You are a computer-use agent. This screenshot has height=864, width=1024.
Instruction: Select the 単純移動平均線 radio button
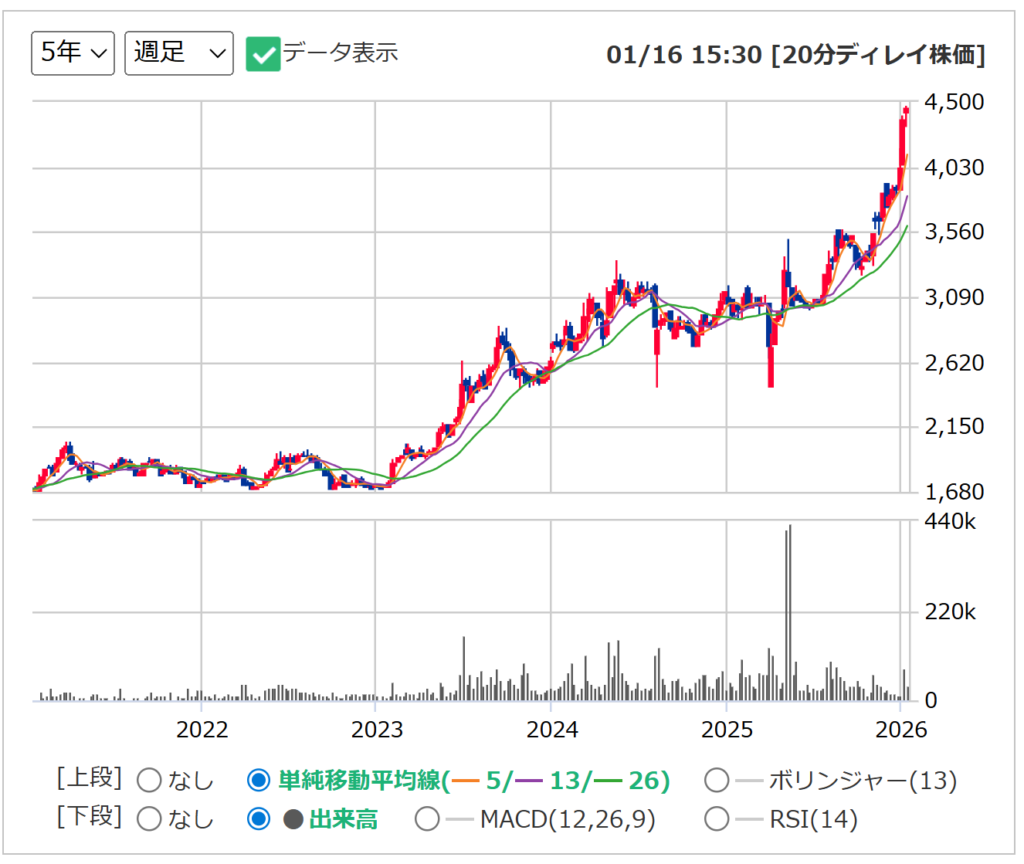click(x=259, y=780)
